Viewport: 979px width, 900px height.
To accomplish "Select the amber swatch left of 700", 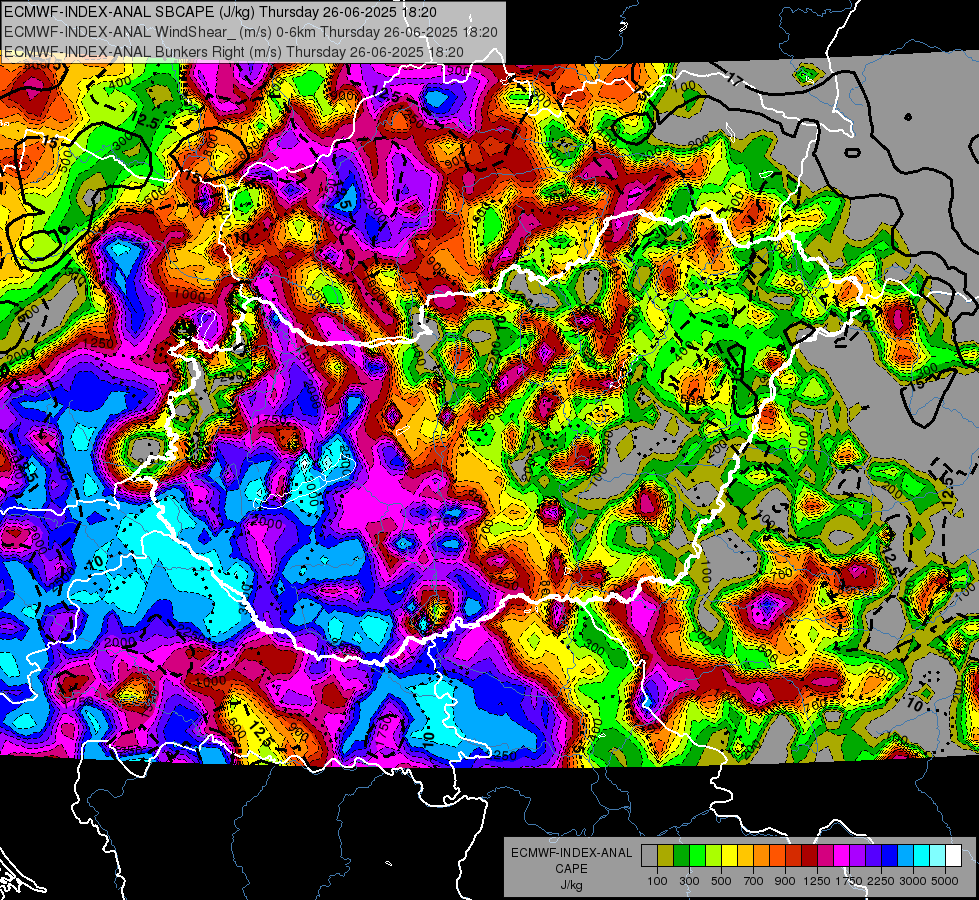I will click(745, 856).
